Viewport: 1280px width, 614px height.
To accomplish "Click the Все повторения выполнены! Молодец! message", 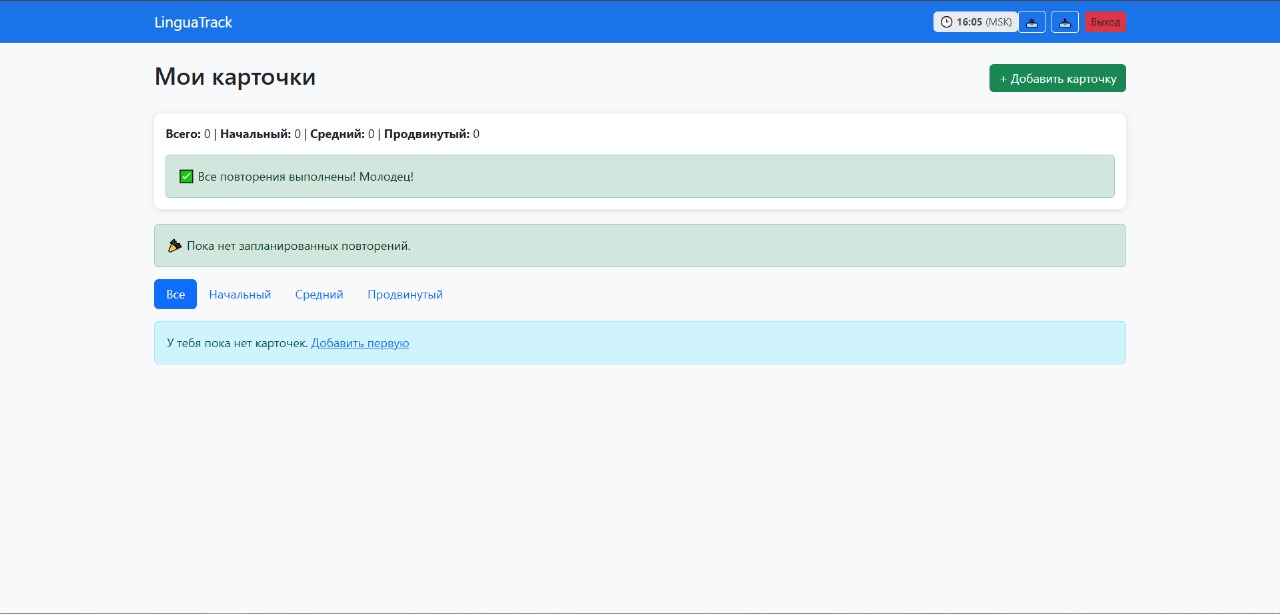I will [306, 176].
